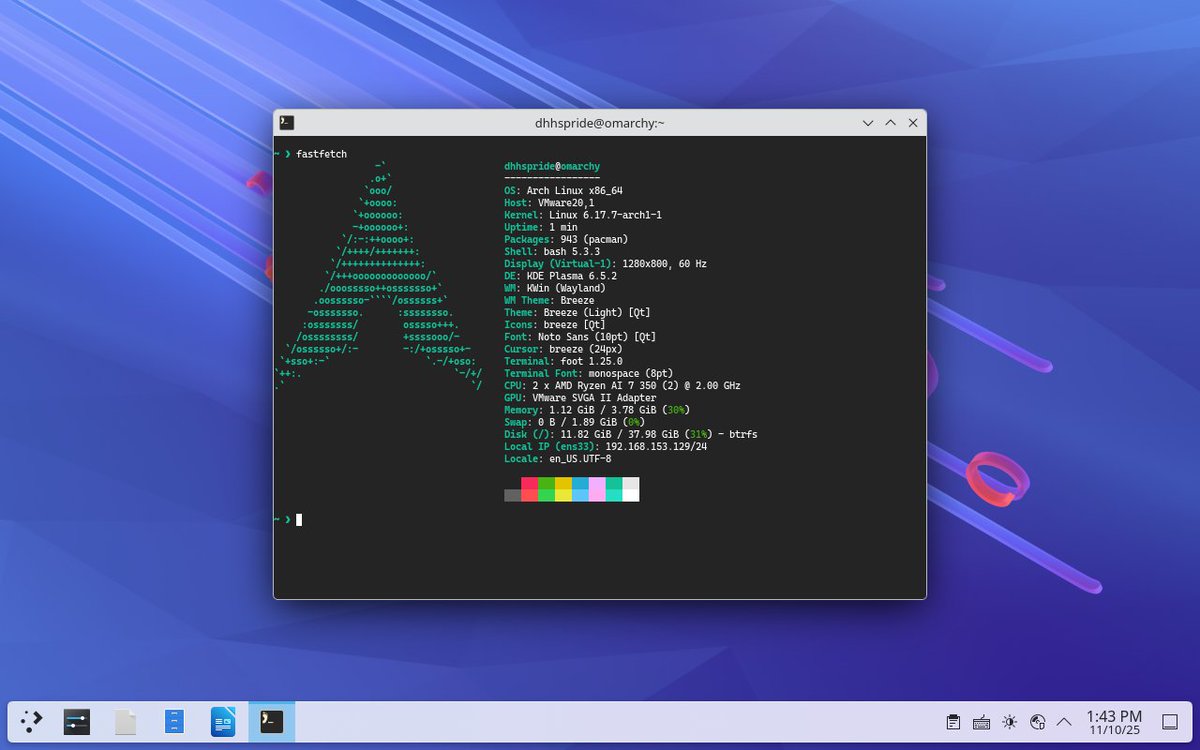The image size is (1200, 750).
Task: Open brightness and color tray applet
Action: pos(1009,722)
